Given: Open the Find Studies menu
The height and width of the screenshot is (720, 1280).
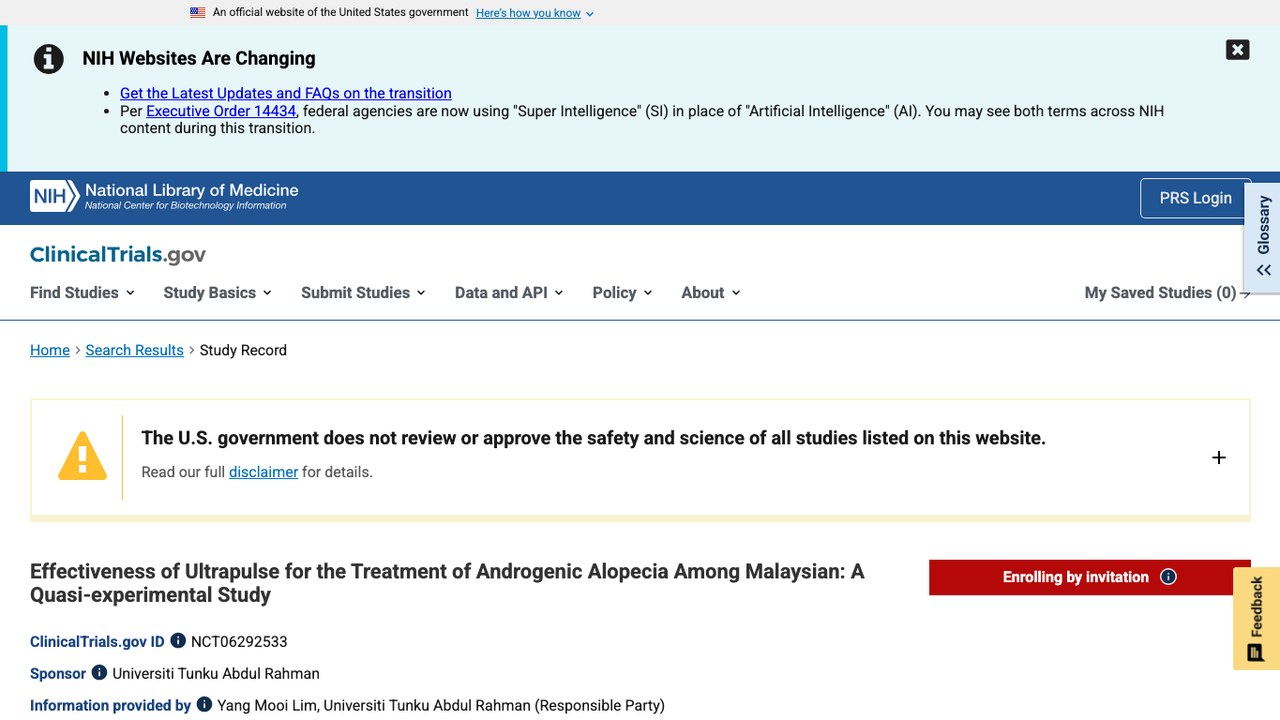Looking at the screenshot, I should pyautogui.click(x=82, y=292).
